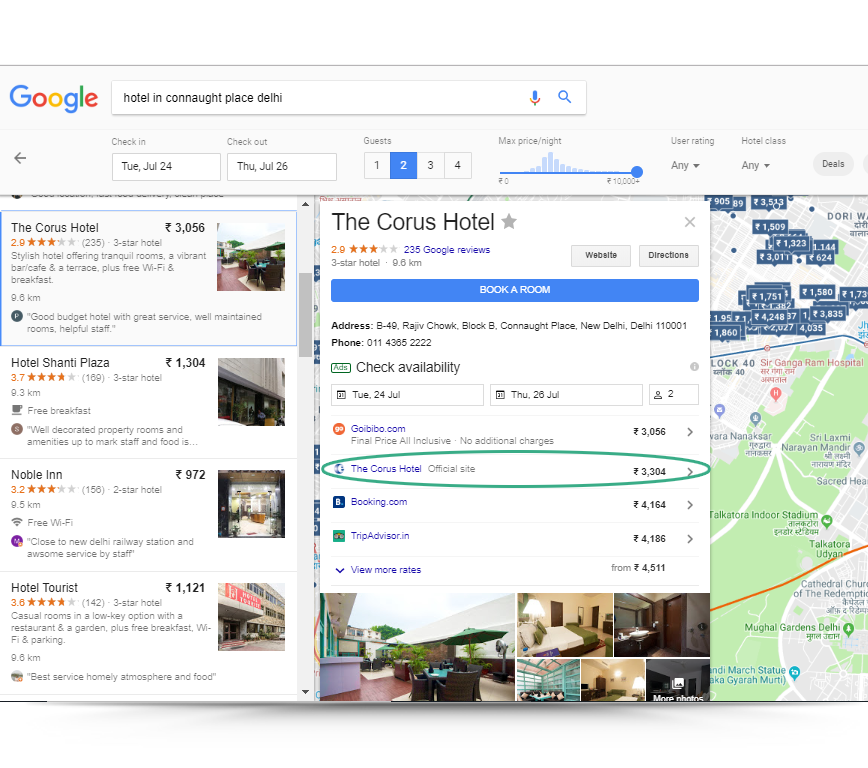
Task: Open 235 Google reviews link
Action: pyautogui.click(x=447, y=250)
